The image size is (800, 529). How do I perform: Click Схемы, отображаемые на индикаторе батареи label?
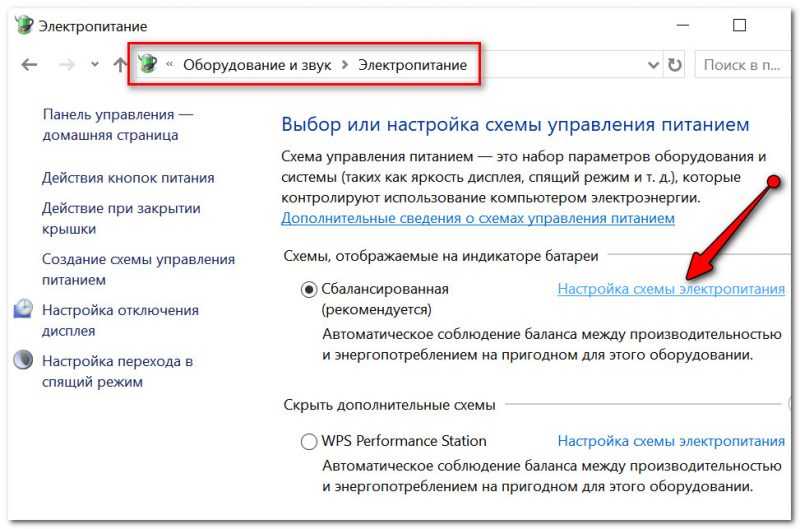tap(441, 256)
